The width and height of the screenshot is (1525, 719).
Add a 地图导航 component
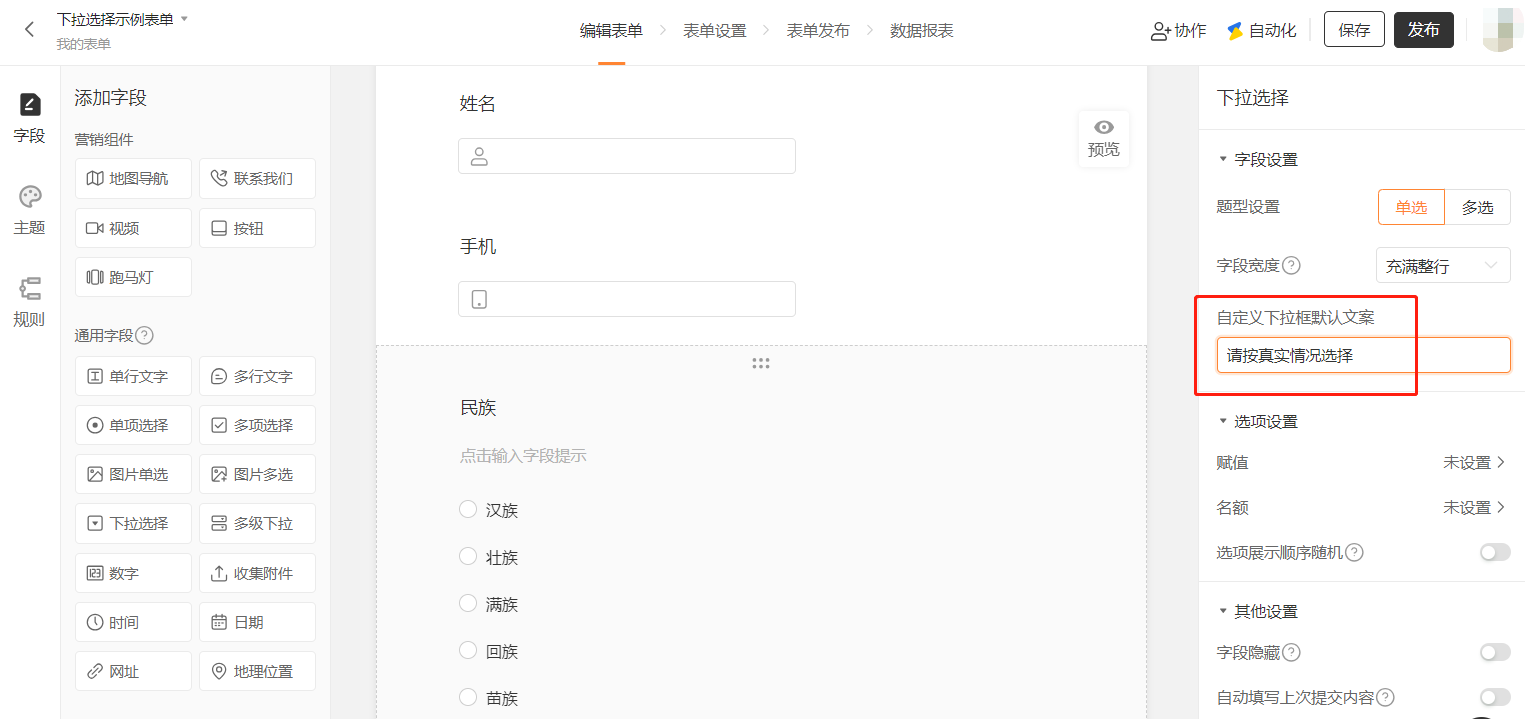point(133,178)
